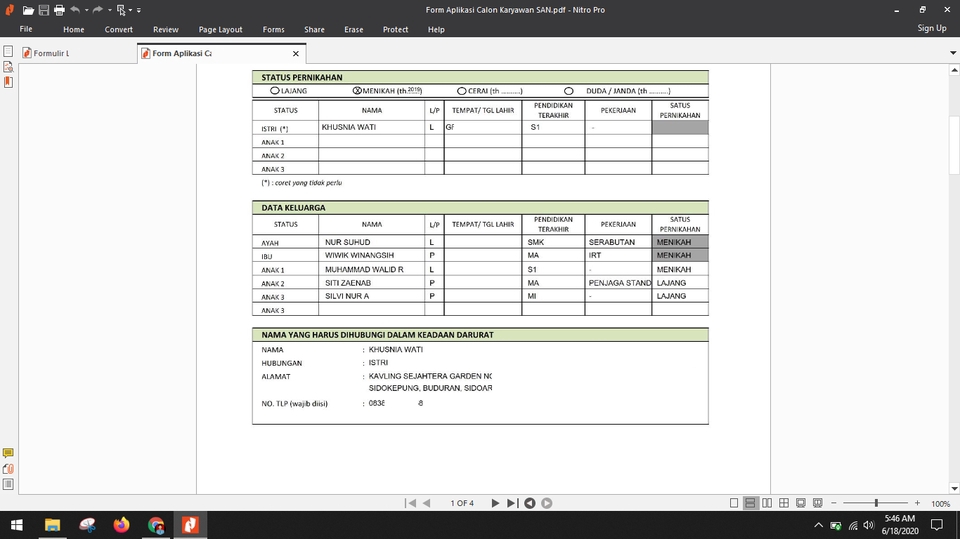The width and height of the screenshot is (960, 539).
Task: Switch to continuous page view
Action: click(x=750, y=503)
